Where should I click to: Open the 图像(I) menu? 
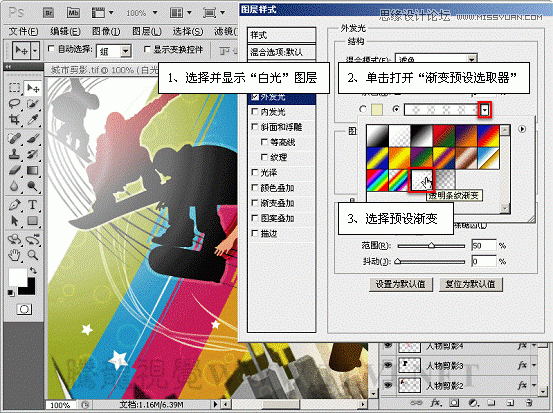click(106, 32)
